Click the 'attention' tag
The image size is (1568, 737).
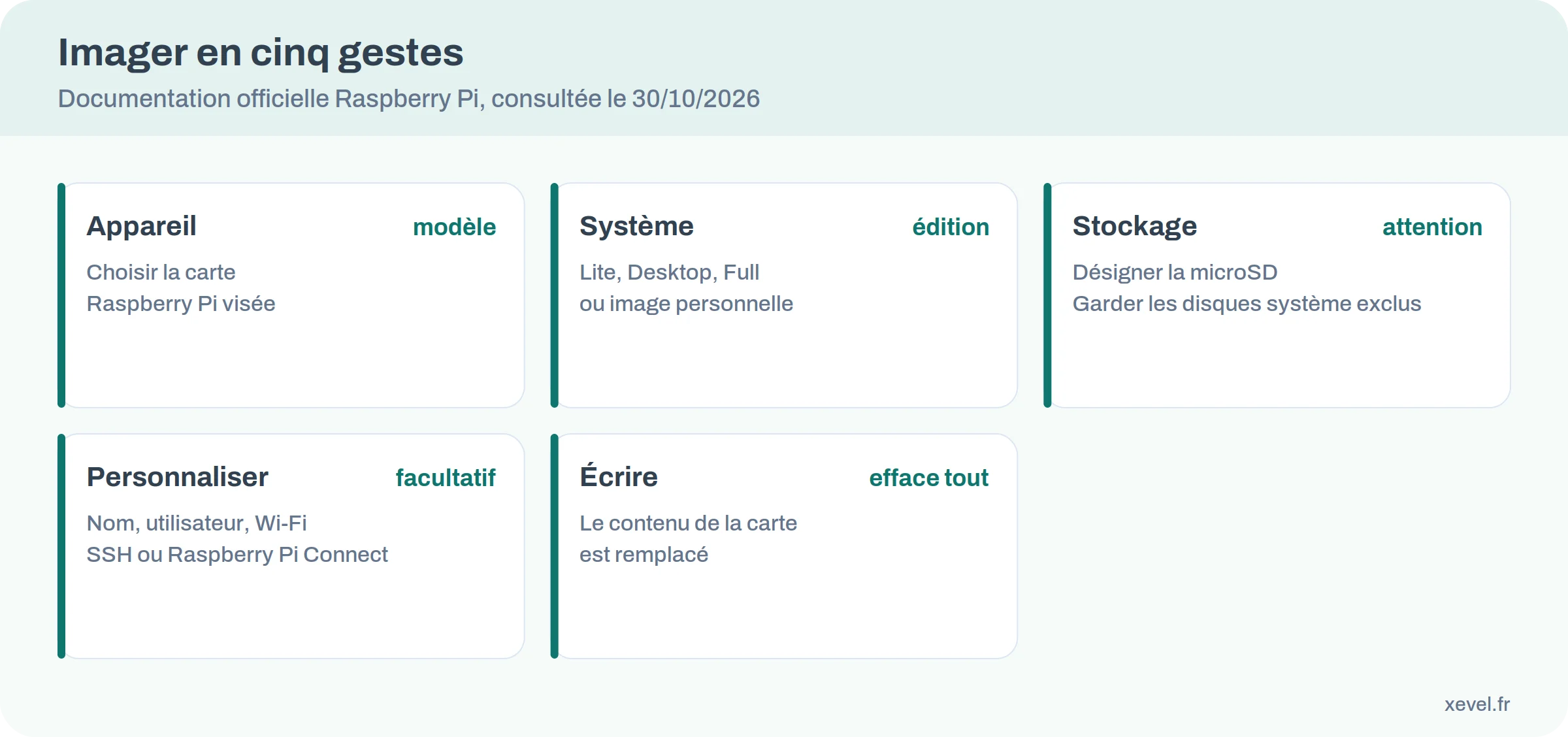pos(1432,227)
